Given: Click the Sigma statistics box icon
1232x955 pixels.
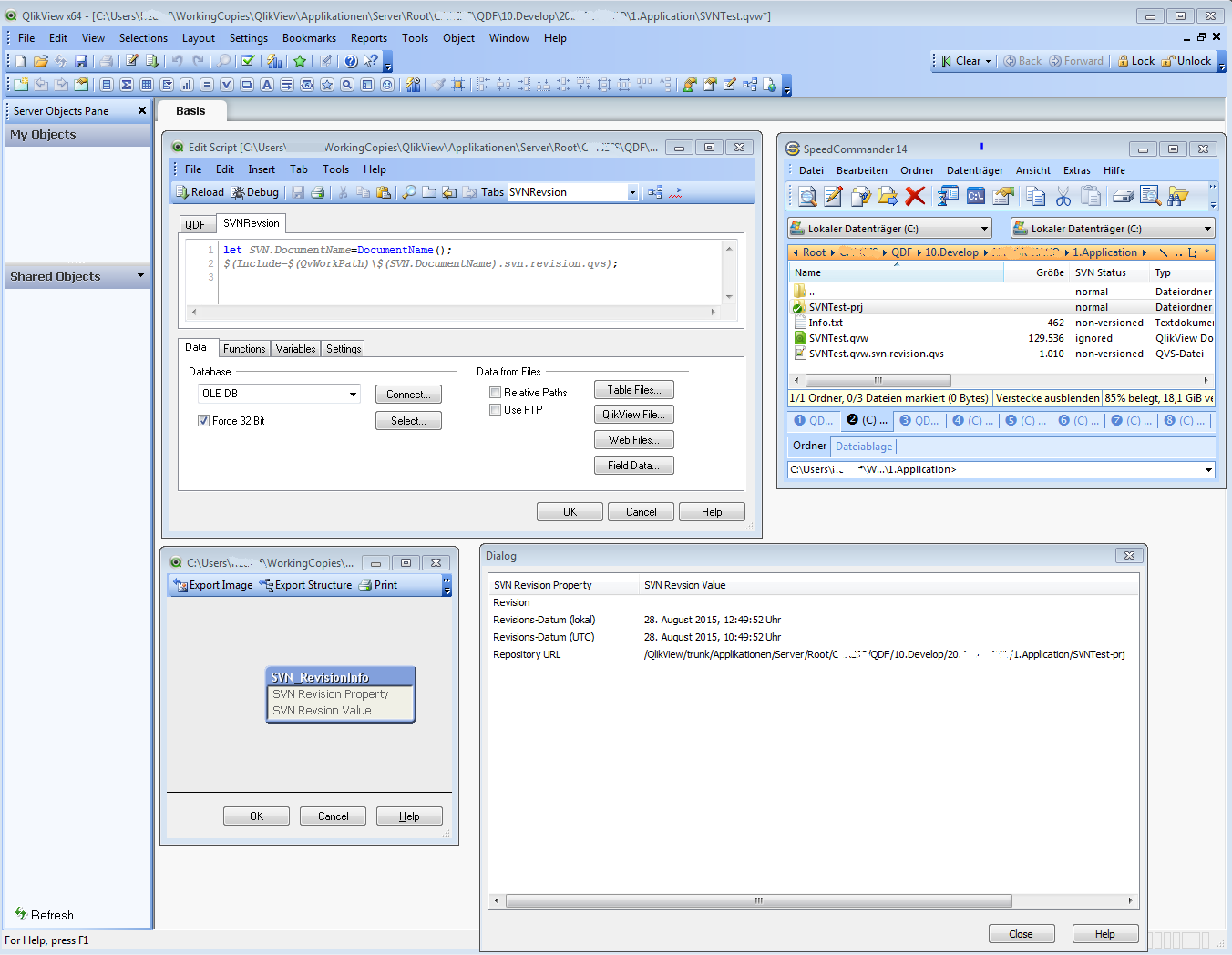Looking at the screenshot, I should [x=127, y=85].
